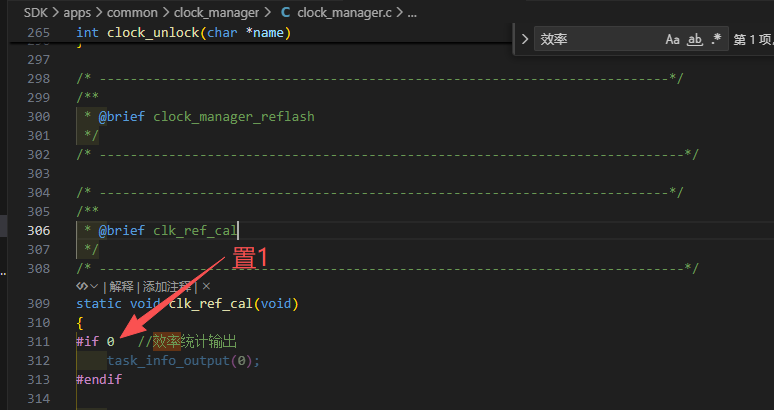Click @brief tag on line 300

121,116
